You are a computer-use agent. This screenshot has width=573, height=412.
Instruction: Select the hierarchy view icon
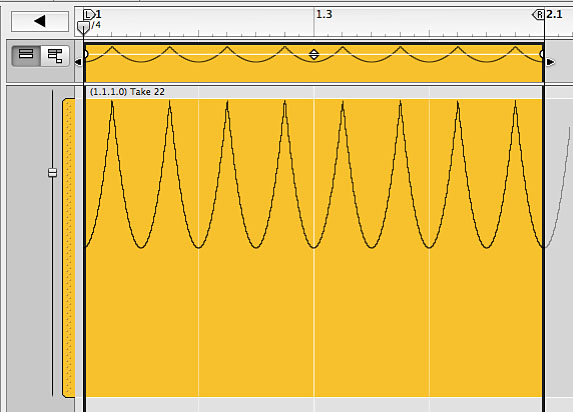point(55,56)
